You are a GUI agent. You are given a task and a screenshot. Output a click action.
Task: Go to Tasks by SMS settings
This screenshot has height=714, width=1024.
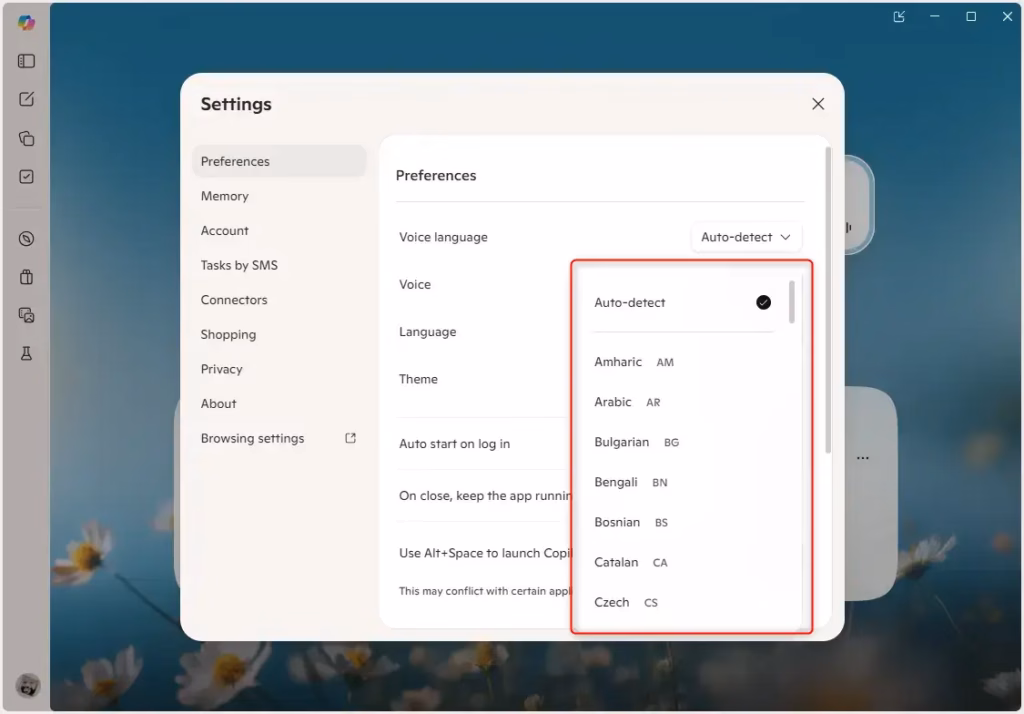tap(239, 265)
